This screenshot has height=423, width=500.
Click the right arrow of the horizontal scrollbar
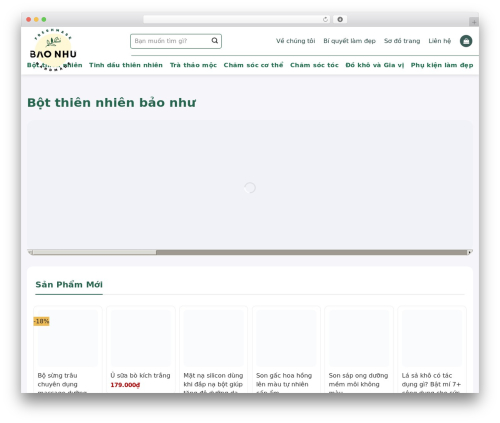[x=470, y=252]
